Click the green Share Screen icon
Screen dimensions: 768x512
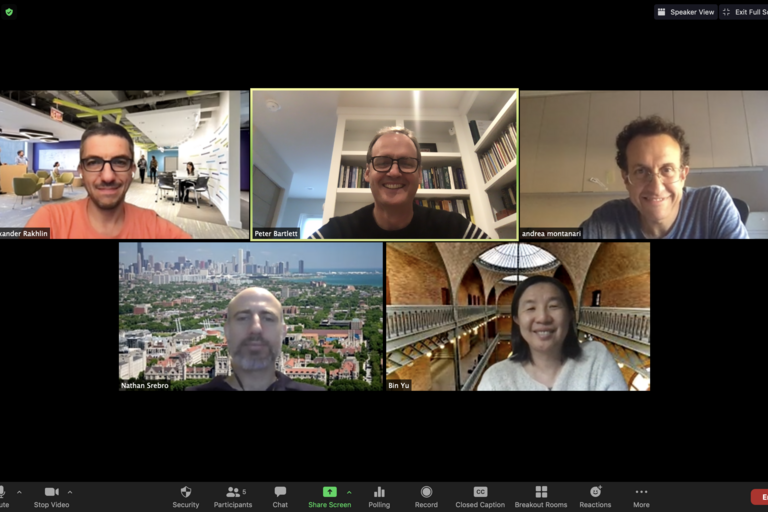click(330, 491)
